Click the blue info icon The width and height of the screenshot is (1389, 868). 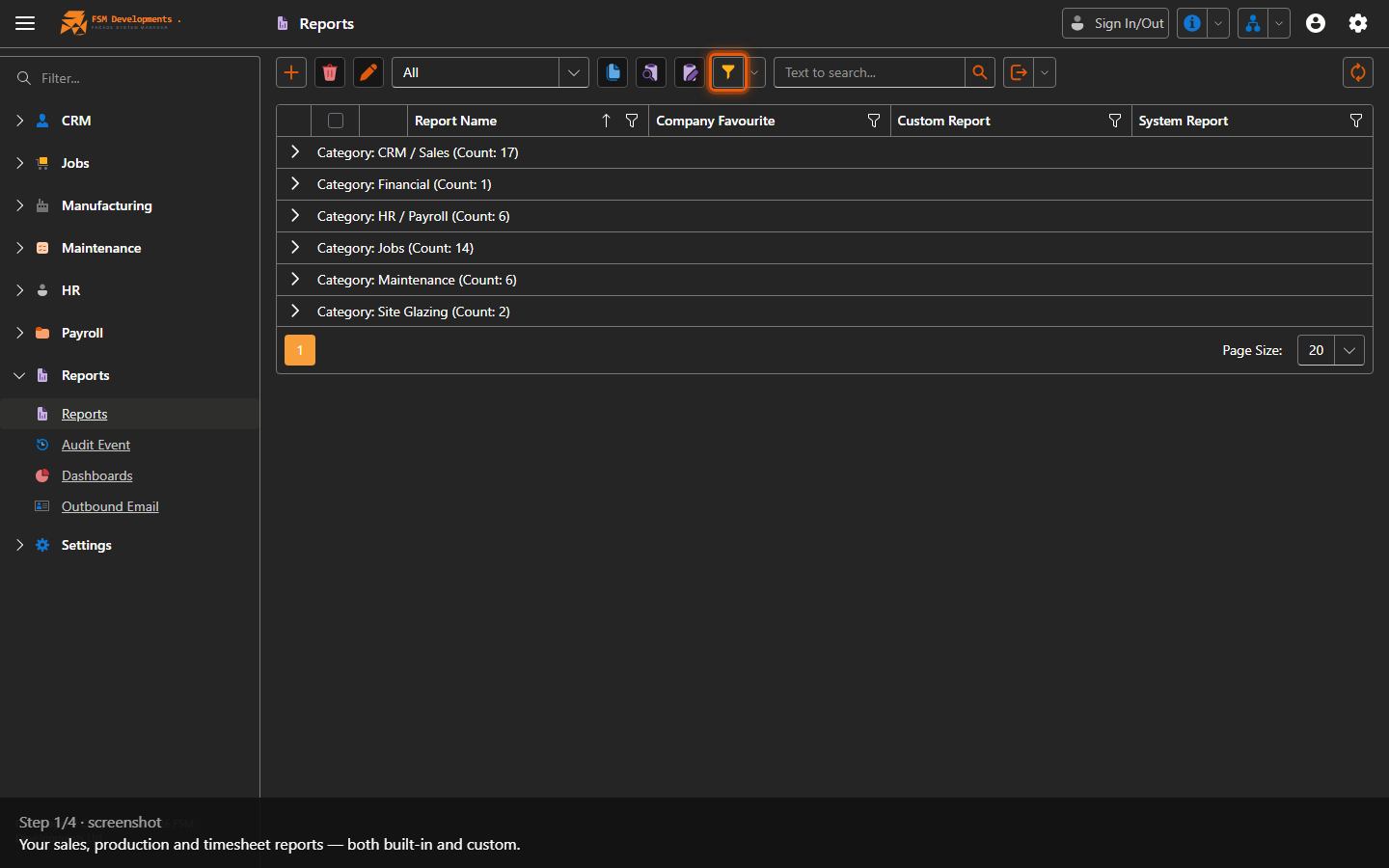coord(1193,23)
